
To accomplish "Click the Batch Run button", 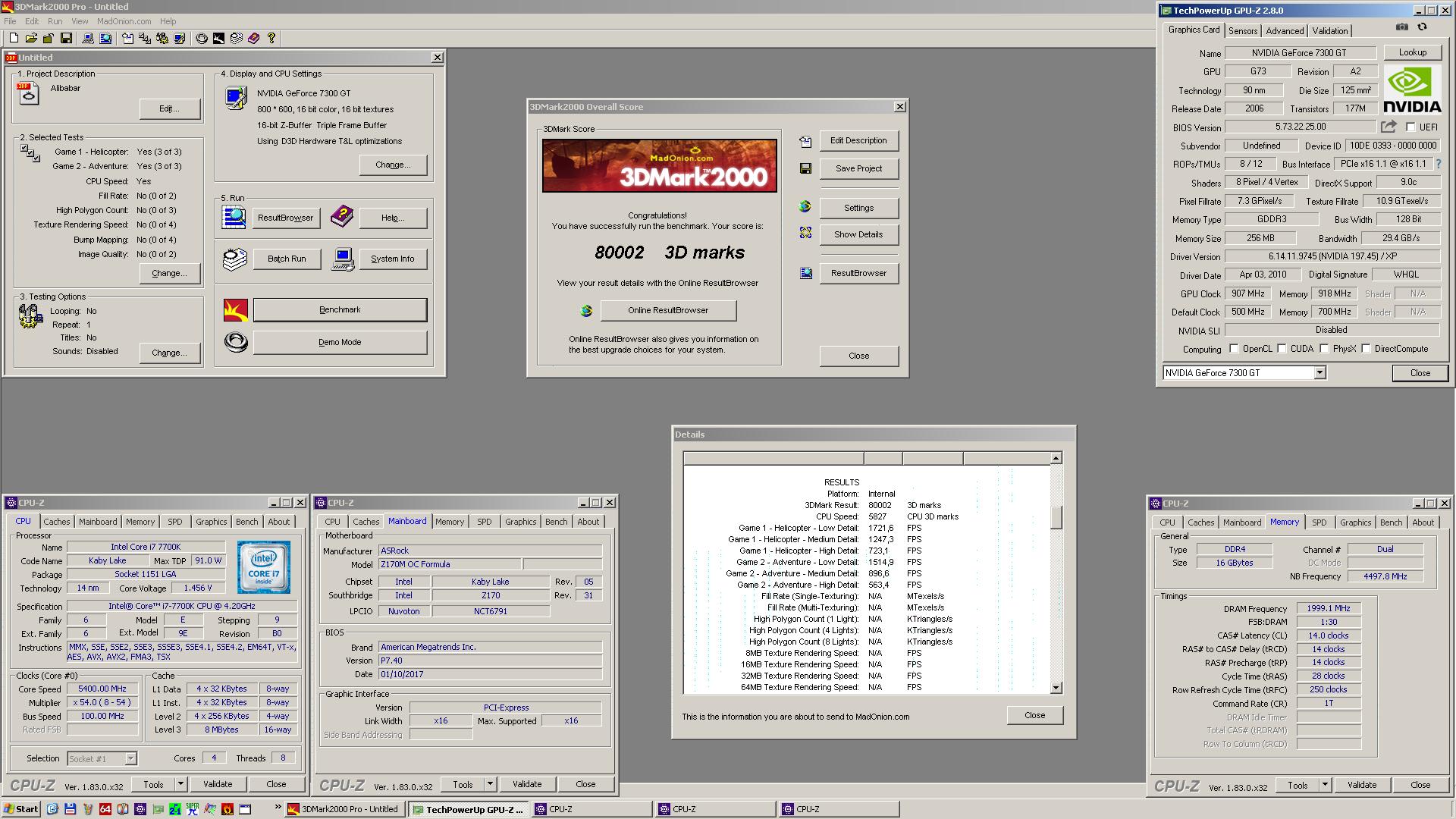I will point(287,259).
